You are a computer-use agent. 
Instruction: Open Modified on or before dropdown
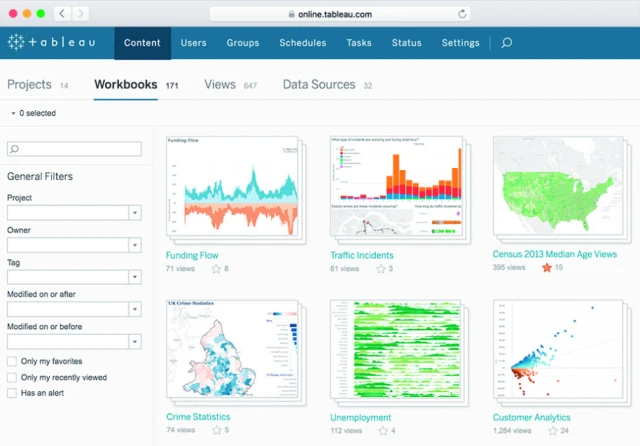[x=135, y=342]
